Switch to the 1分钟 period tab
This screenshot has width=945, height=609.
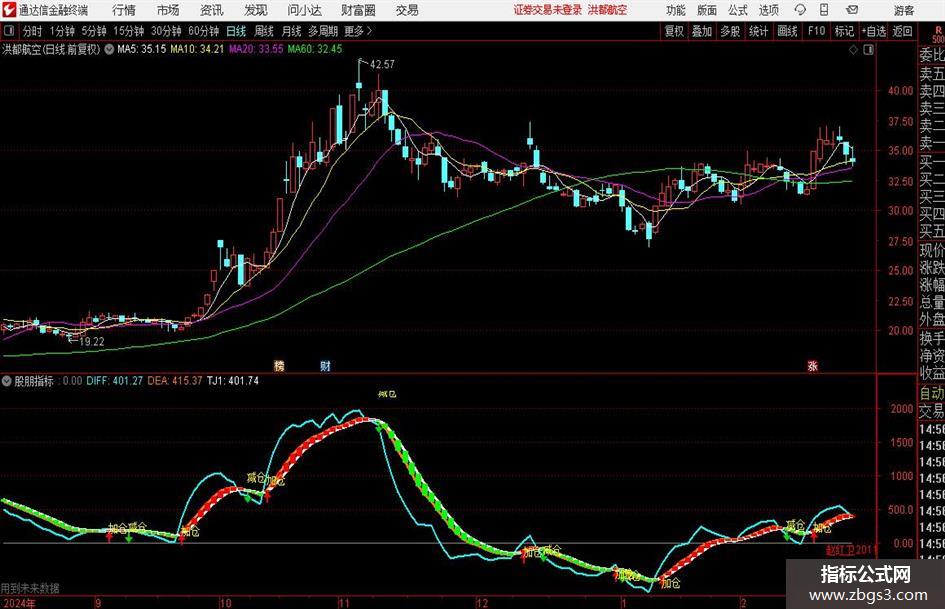click(62, 31)
